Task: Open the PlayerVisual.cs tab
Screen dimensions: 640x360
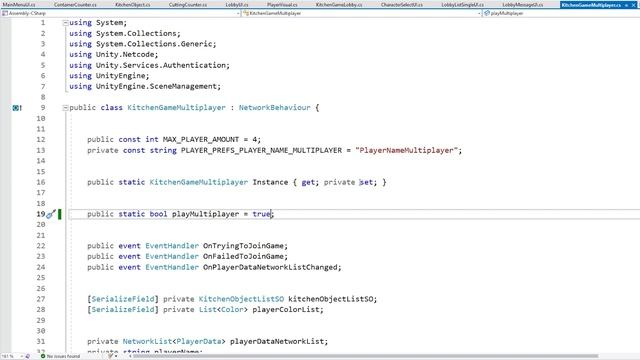Action: click(x=282, y=4)
